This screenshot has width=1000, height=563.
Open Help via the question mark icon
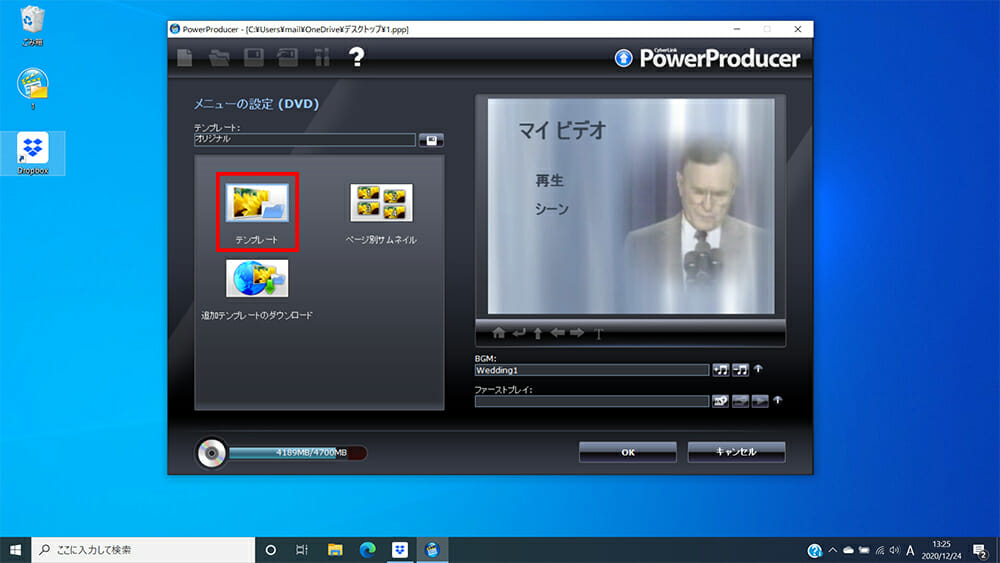(357, 57)
